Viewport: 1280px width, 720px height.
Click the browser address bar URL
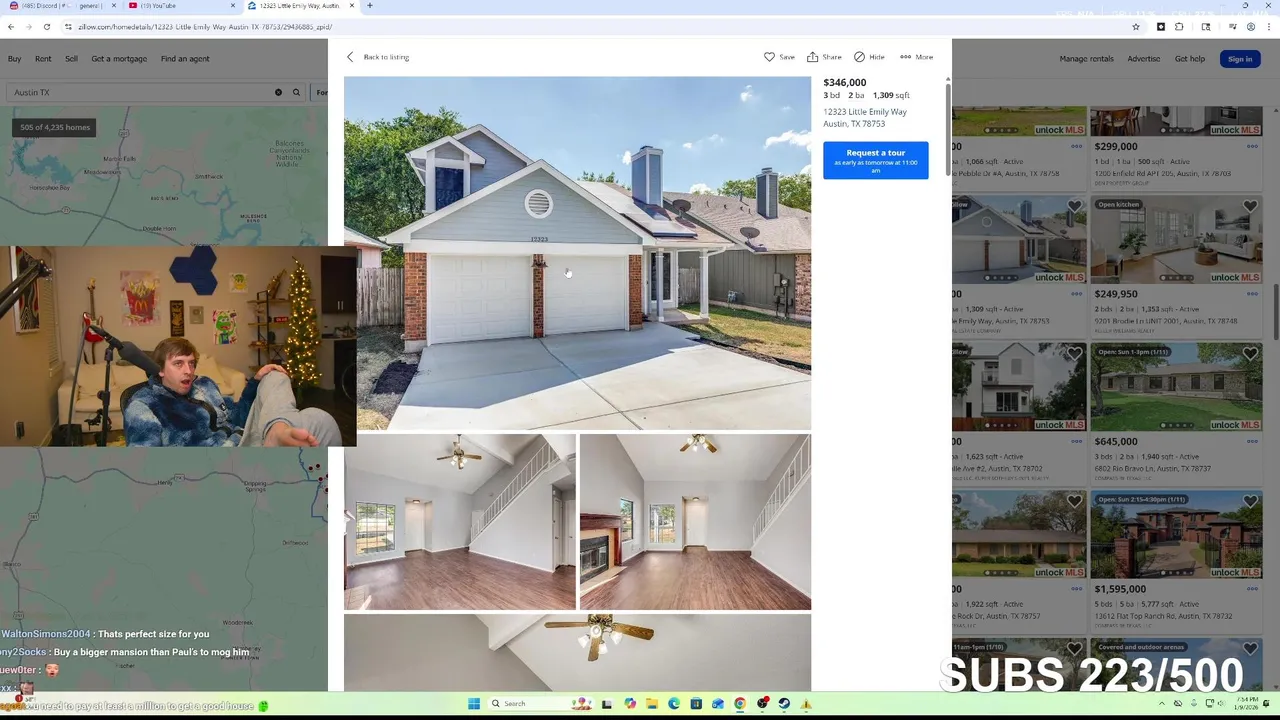[204, 27]
